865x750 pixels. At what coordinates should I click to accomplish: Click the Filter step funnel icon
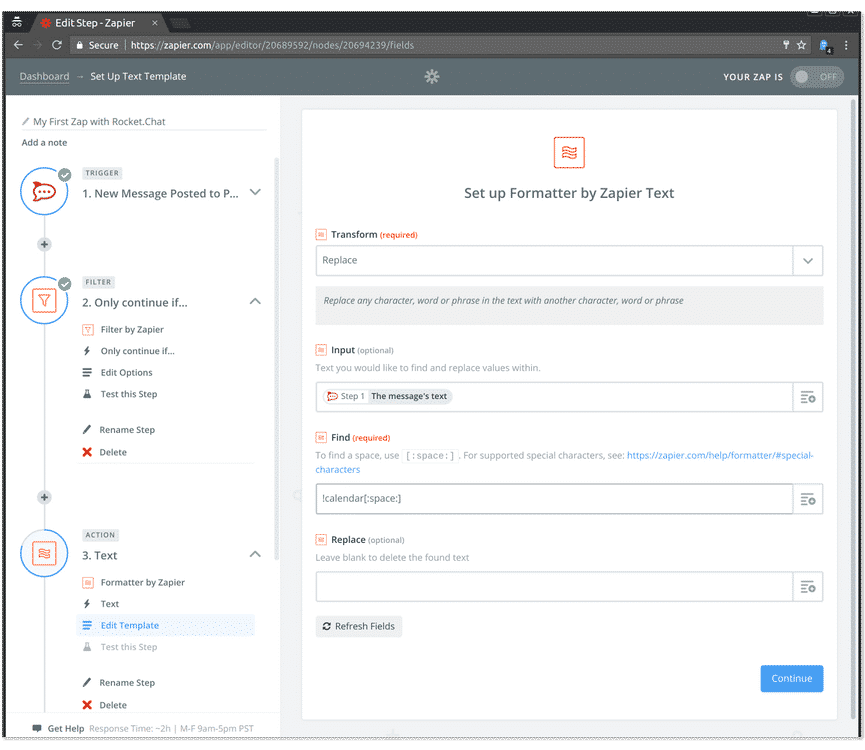pos(44,301)
